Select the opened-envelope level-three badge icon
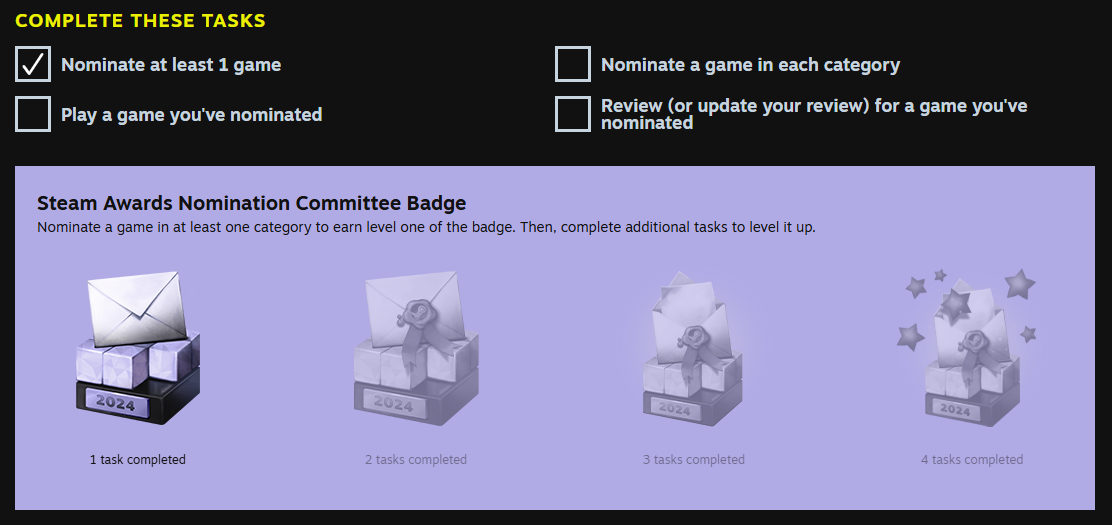 (693, 345)
